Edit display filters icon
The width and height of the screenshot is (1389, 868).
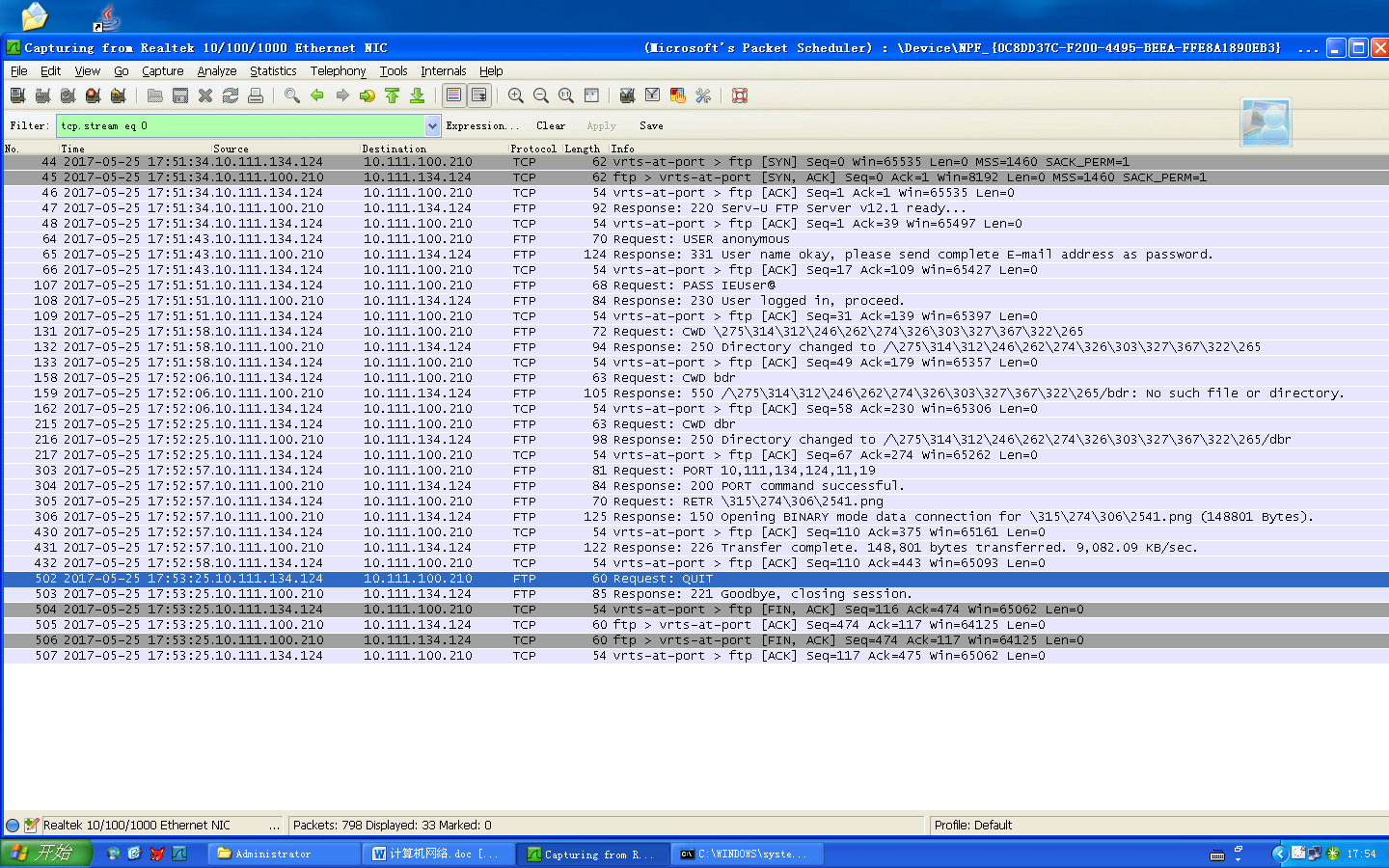point(652,95)
